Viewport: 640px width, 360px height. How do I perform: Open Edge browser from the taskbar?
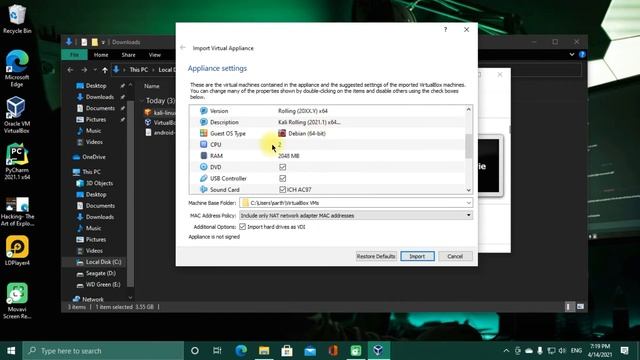coord(241,351)
